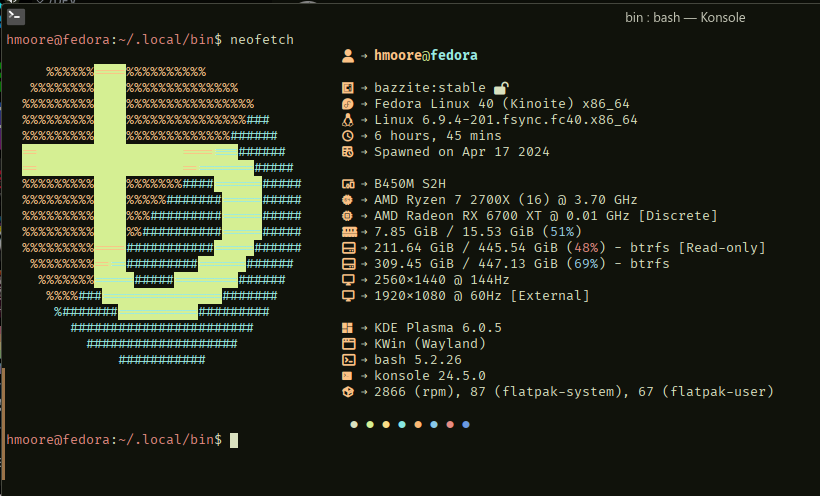The width and height of the screenshot is (820, 496).
Task: Click the 'Spawned on Apr 17 2024' text
Action: [462, 152]
